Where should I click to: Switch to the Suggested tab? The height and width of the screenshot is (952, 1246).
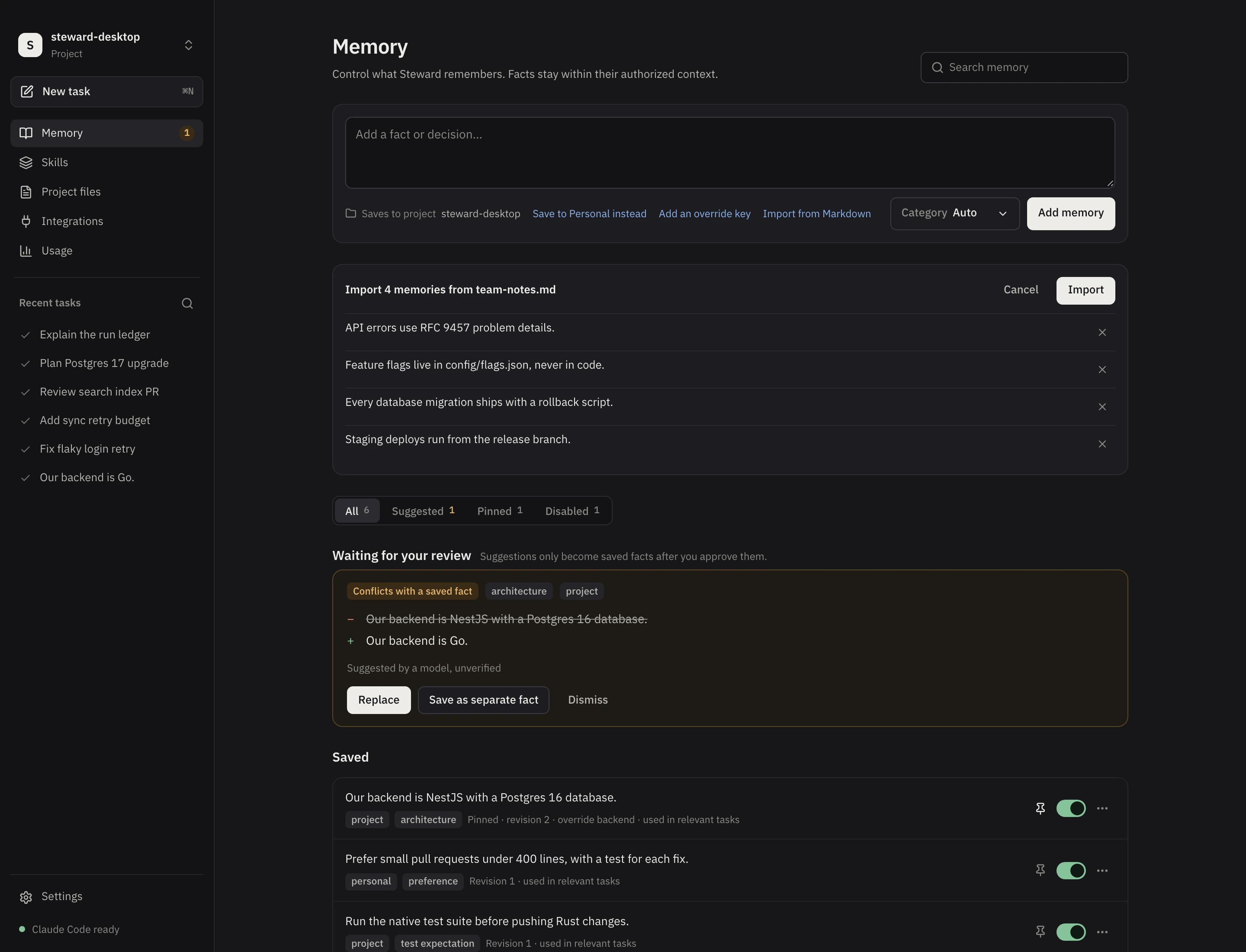423,511
